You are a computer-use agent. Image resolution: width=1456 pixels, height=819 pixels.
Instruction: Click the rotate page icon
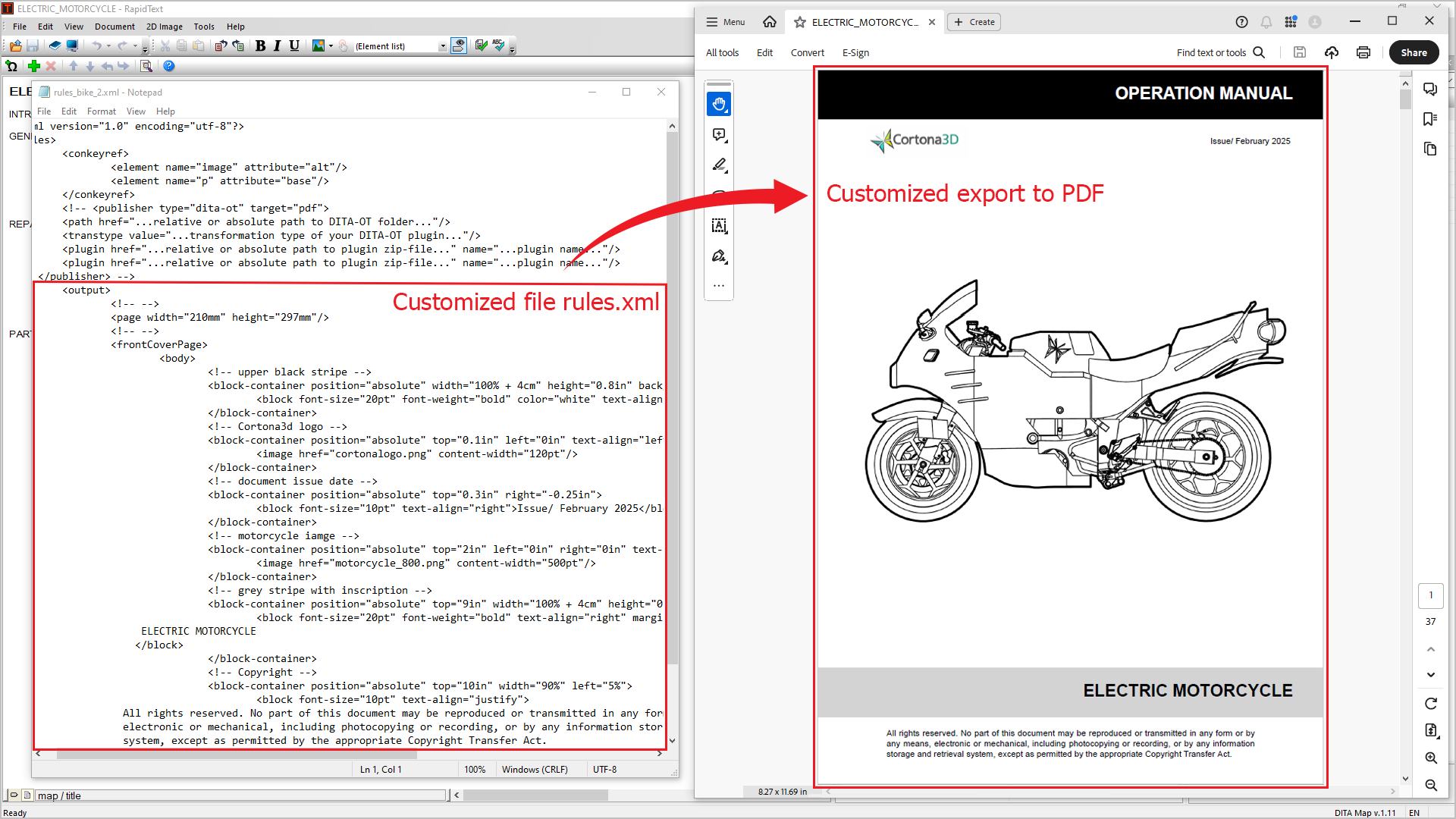point(1430,703)
